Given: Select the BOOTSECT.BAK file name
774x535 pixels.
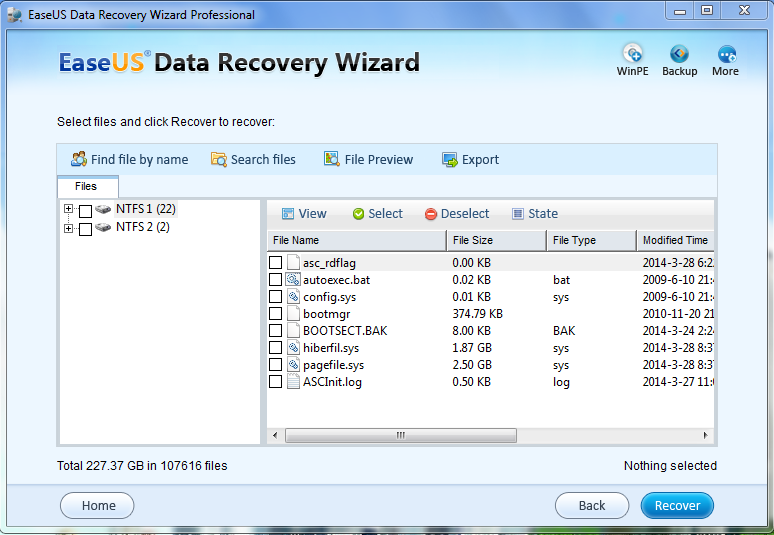Looking at the screenshot, I should coord(345,331).
